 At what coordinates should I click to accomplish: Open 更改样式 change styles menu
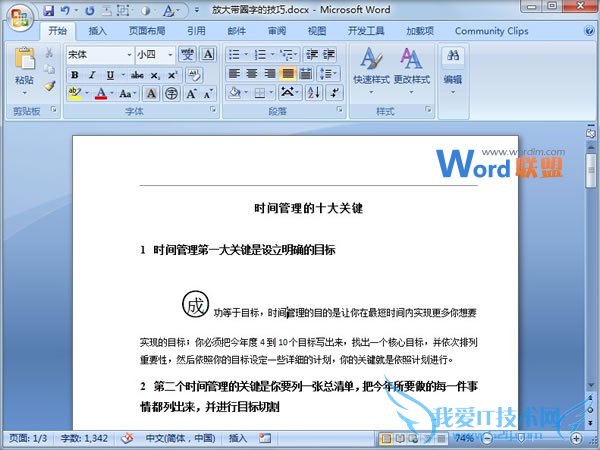[412, 71]
